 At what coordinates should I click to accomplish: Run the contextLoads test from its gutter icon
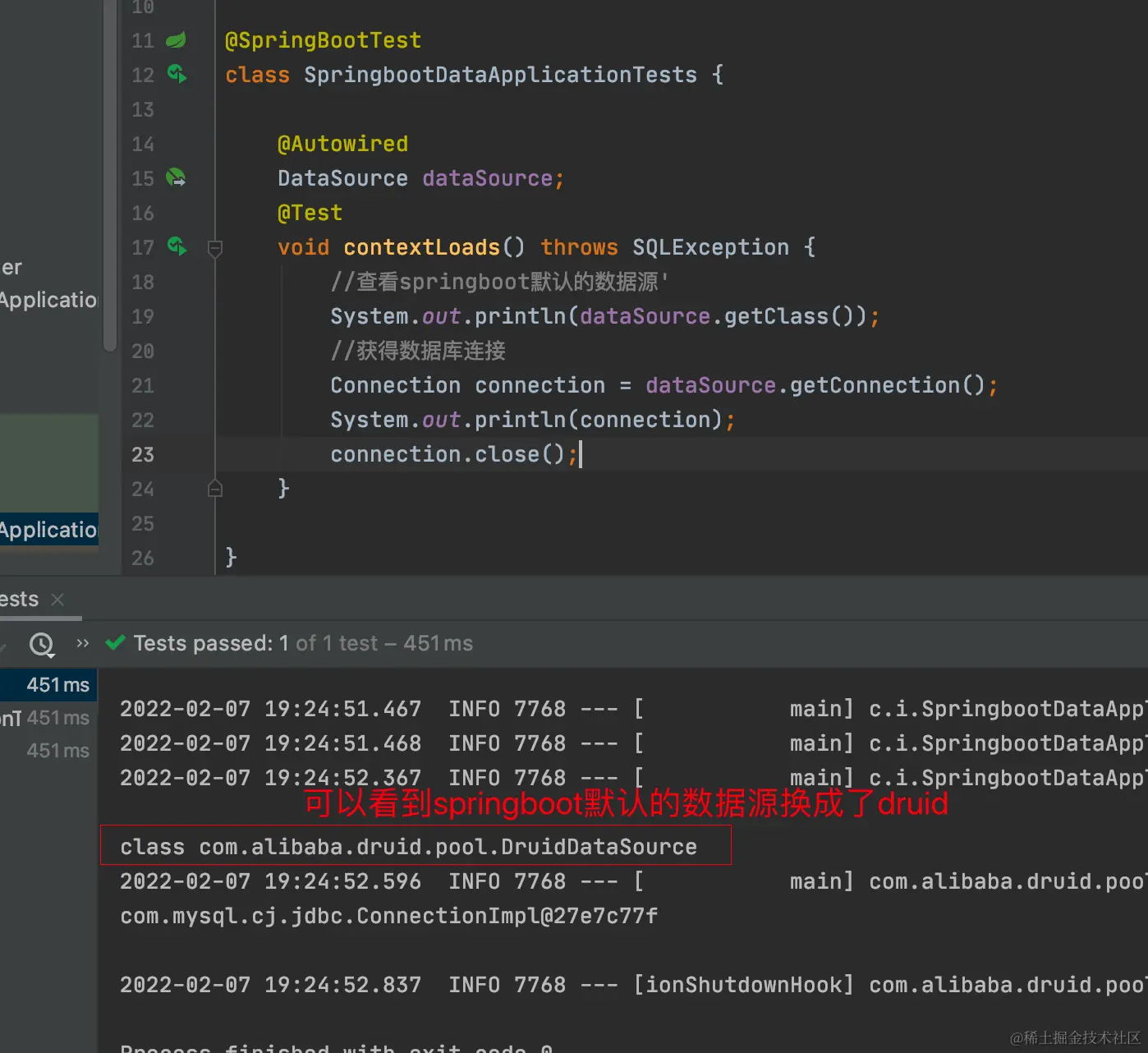[x=177, y=246]
